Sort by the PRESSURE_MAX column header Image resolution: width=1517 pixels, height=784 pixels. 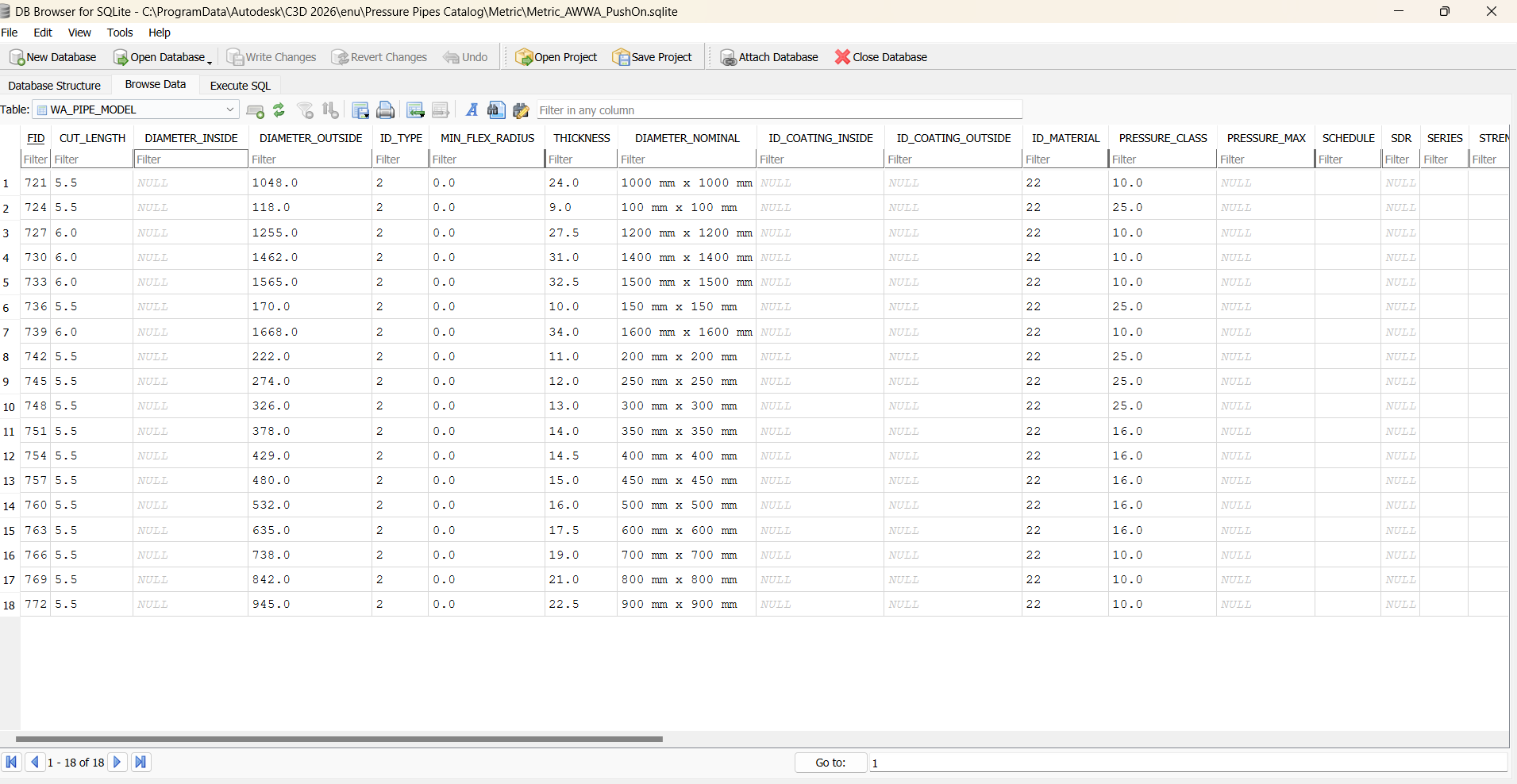coord(1266,138)
